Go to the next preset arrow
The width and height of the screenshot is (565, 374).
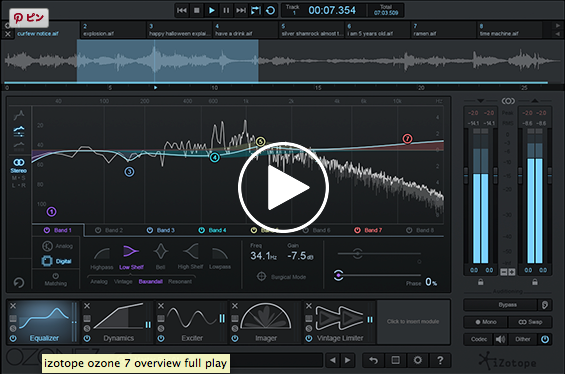click(x=347, y=360)
